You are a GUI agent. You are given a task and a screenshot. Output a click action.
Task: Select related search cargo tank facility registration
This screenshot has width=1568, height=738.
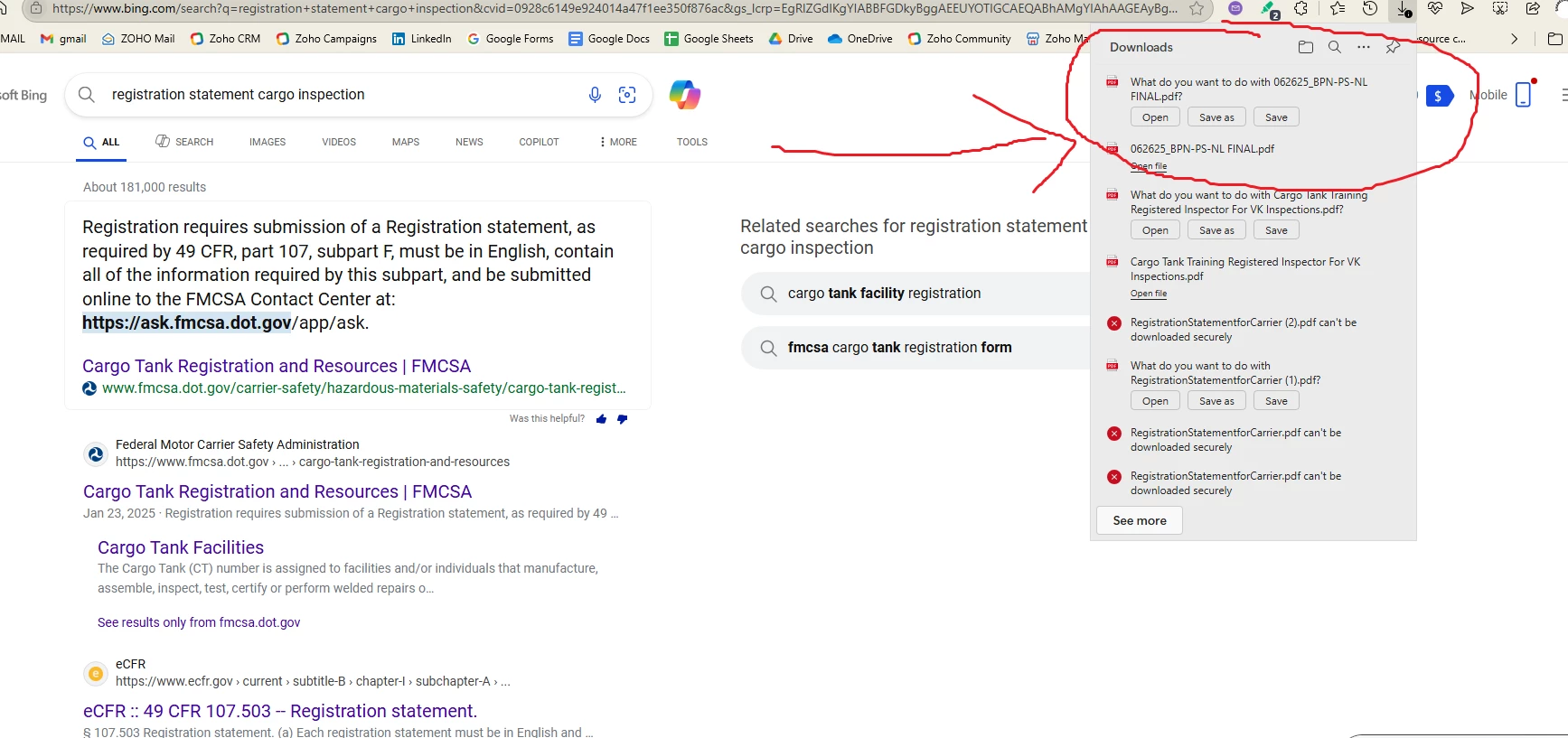pos(915,294)
